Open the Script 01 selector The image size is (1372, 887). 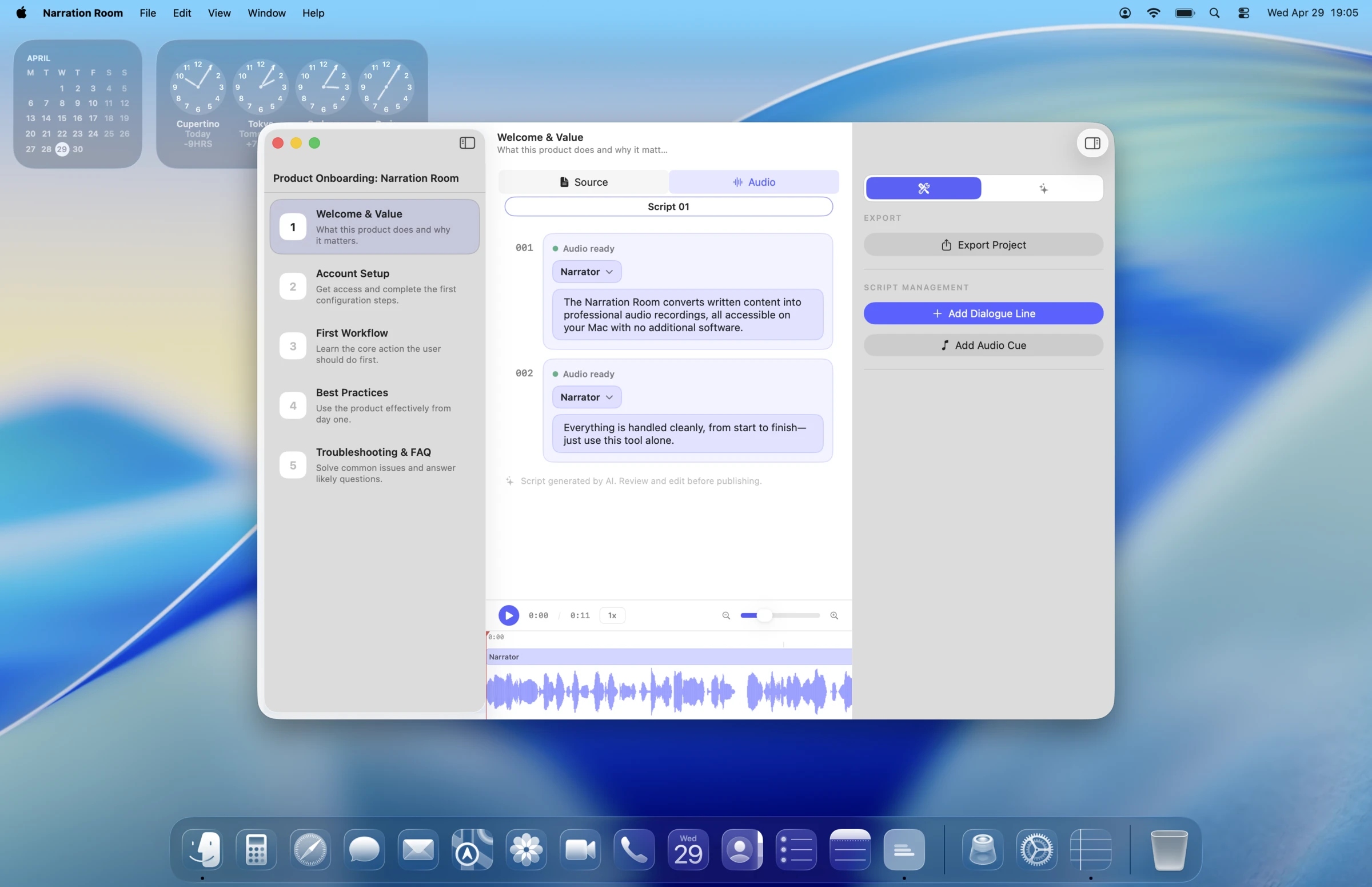(668, 207)
